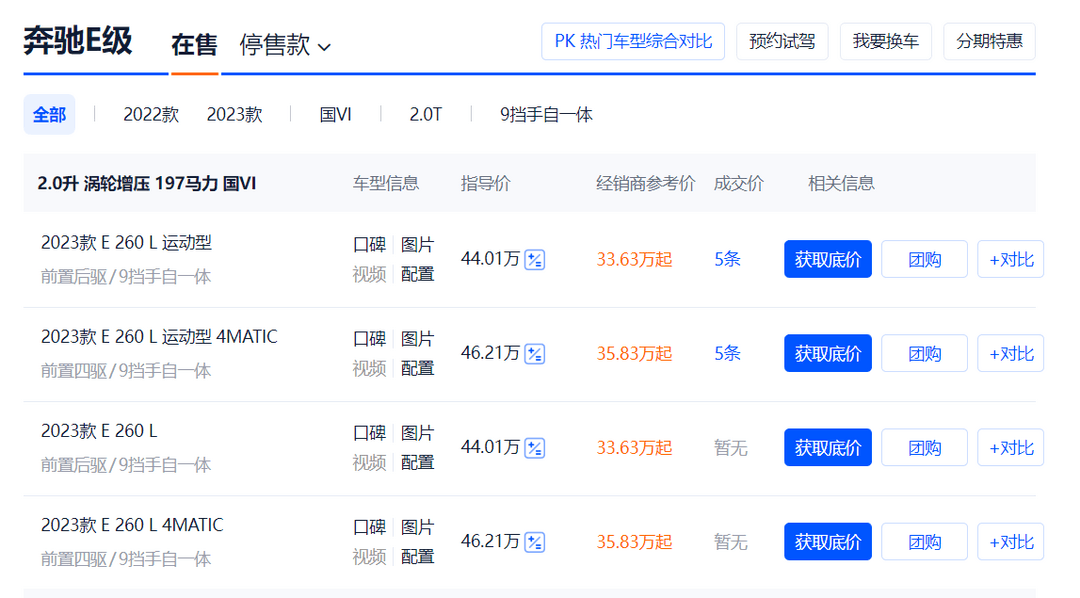Click the 我要换车 button
This screenshot has height=598, width=1080.
[886, 41]
